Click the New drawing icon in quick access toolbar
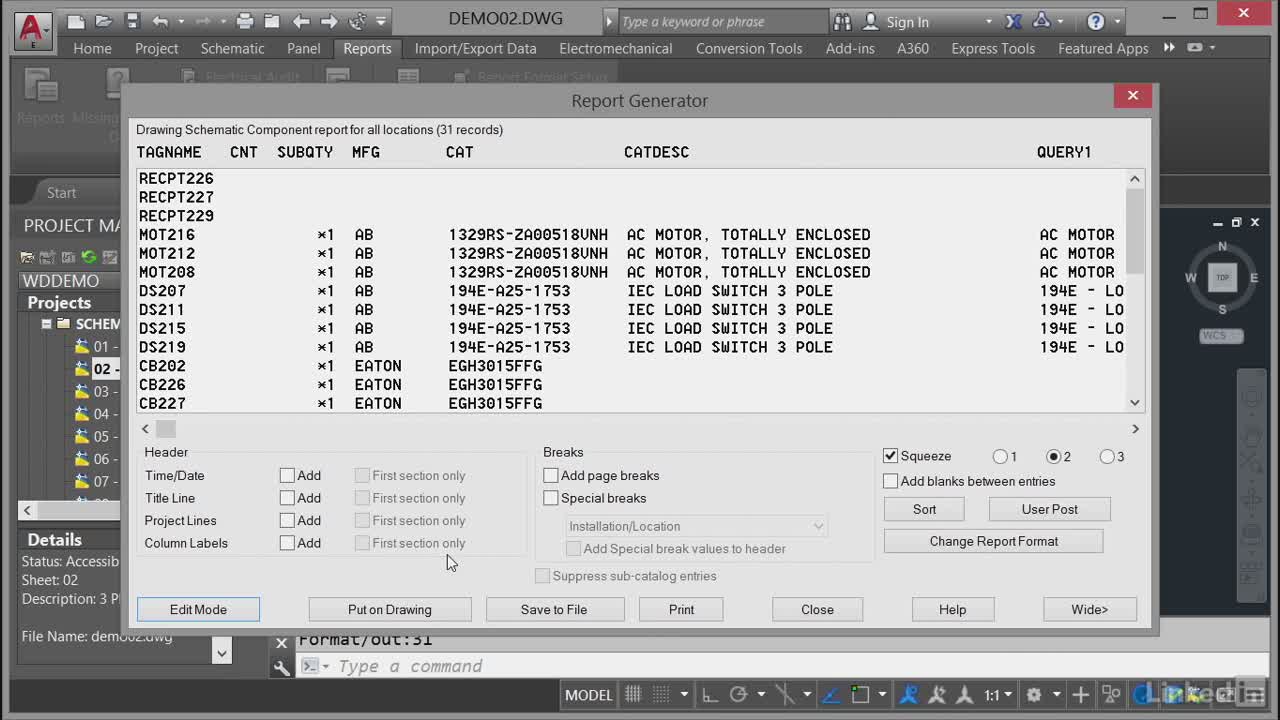1280x720 pixels. click(76, 21)
